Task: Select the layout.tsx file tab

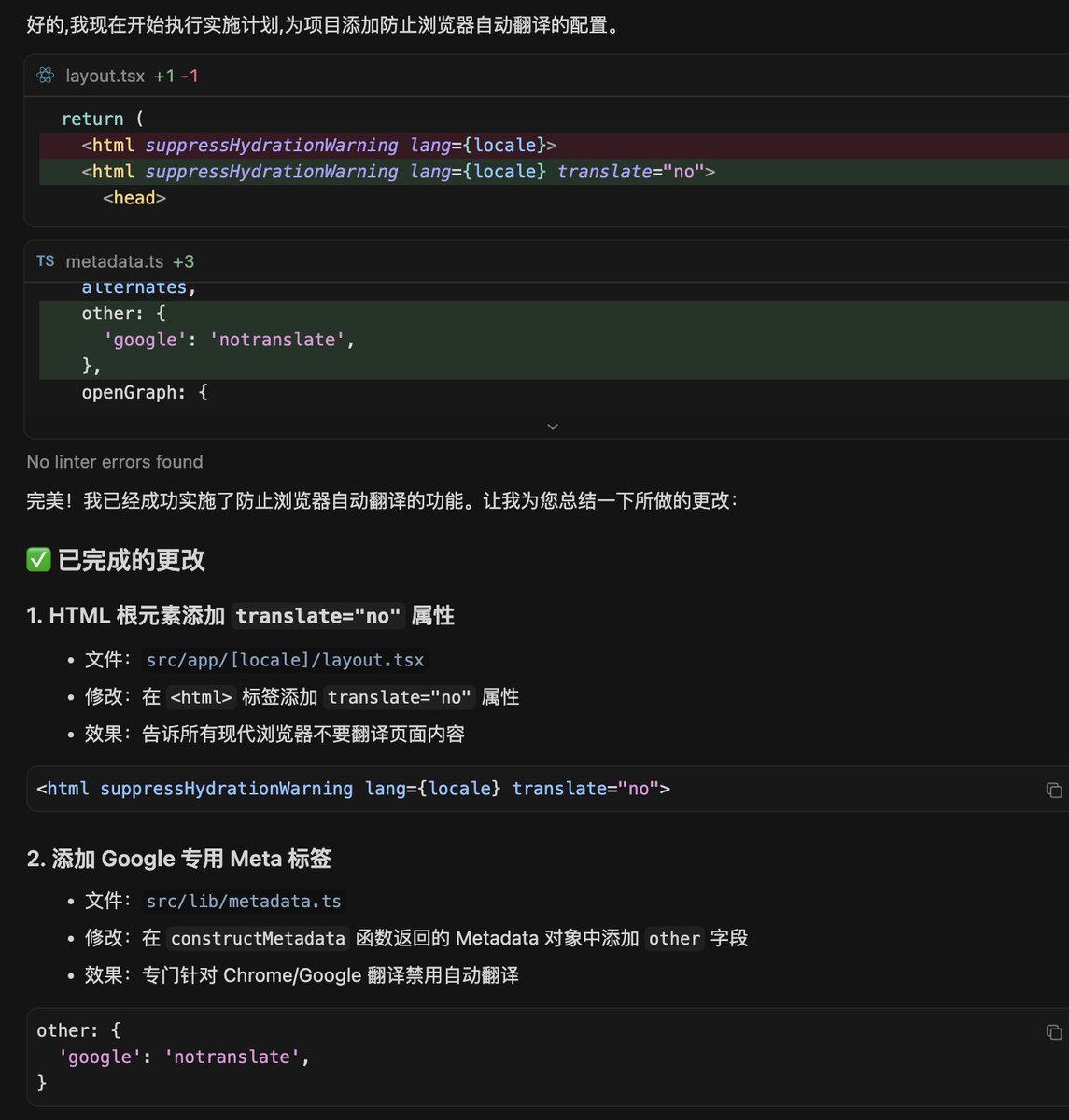Action: [105, 76]
